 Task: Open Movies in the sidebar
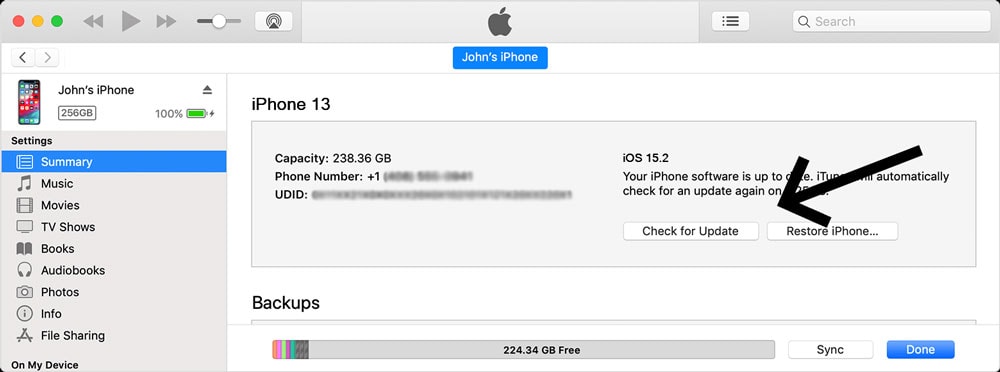tap(114, 205)
